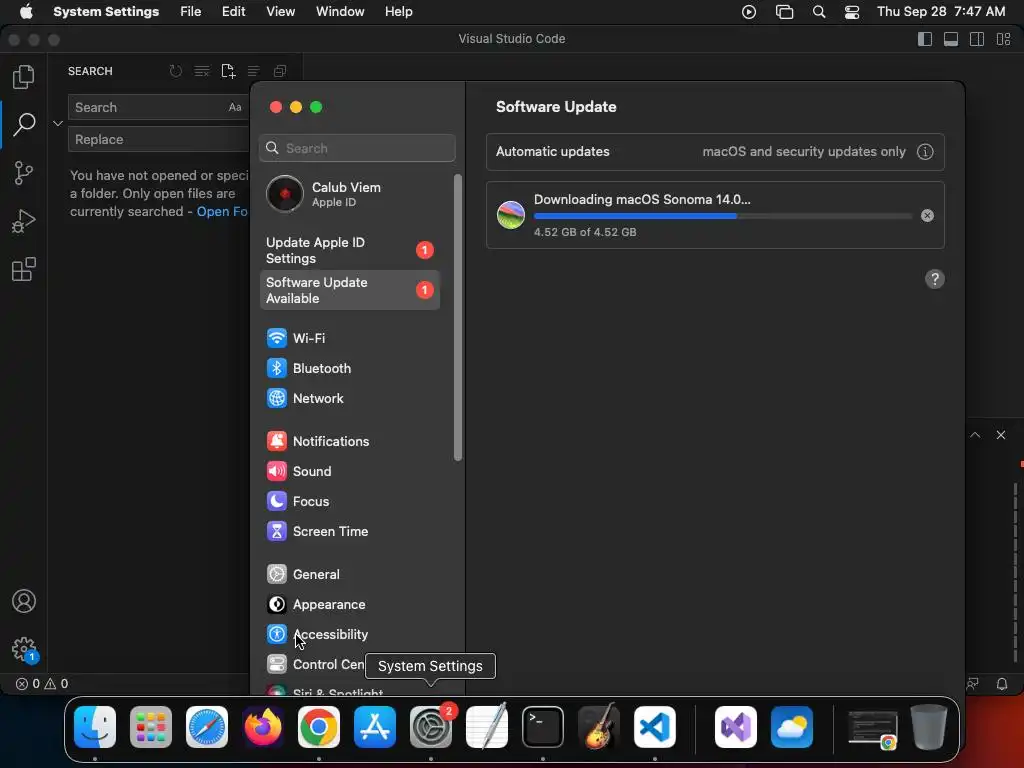This screenshot has width=1024, height=768.
Task: Customize layout in VS Code title bar
Action: coord(1004,39)
